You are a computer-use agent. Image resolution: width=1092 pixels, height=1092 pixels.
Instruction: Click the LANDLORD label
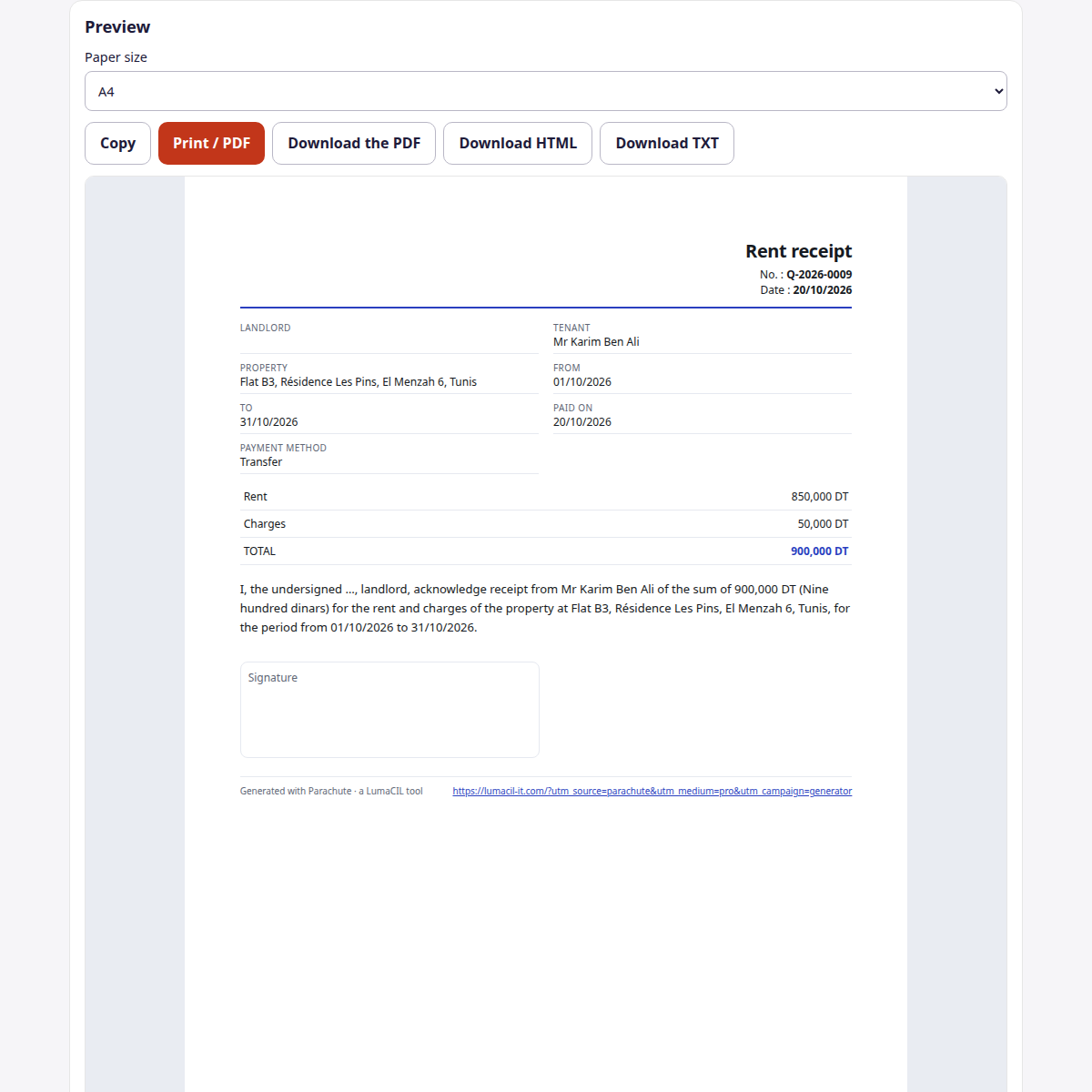tap(266, 328)
